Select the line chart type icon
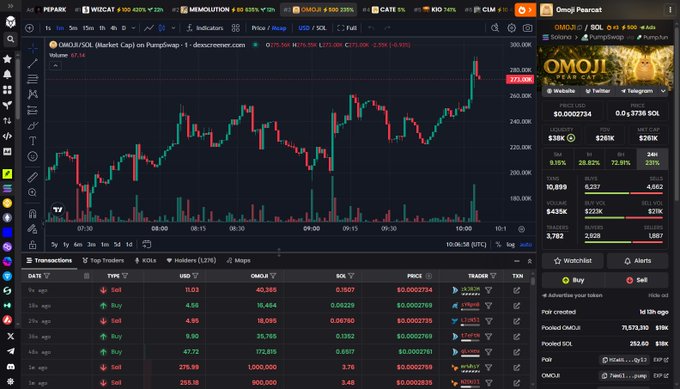680x389 pixels. click(x=149, y=28)
